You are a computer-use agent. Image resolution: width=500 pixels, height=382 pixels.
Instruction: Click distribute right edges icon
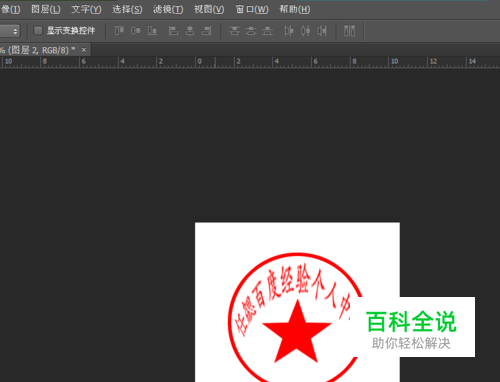(322, 31)
